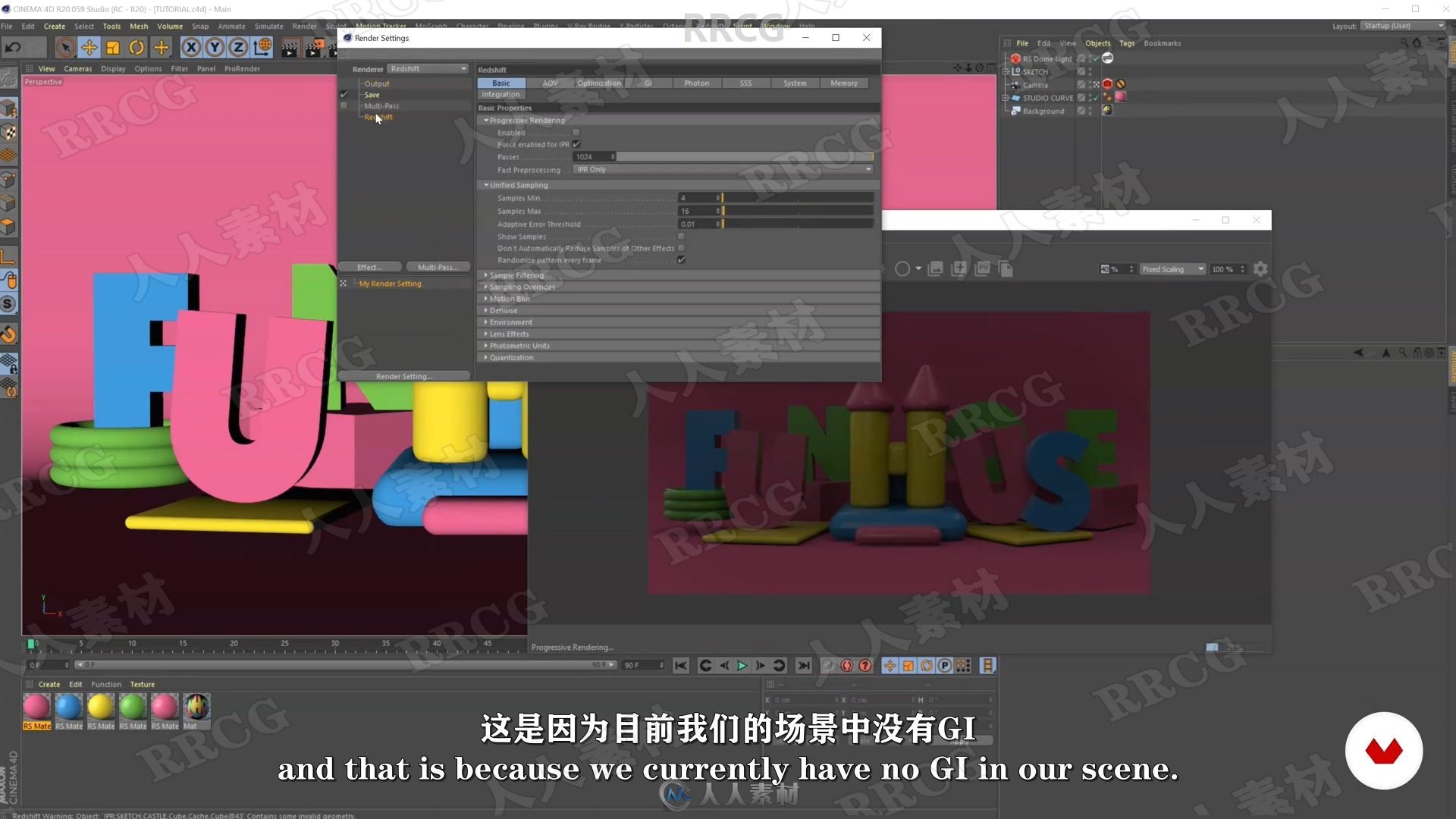Select the blue RS Material swatch
This screenshot has height=819, width=1456.
(x=69, y=707)
